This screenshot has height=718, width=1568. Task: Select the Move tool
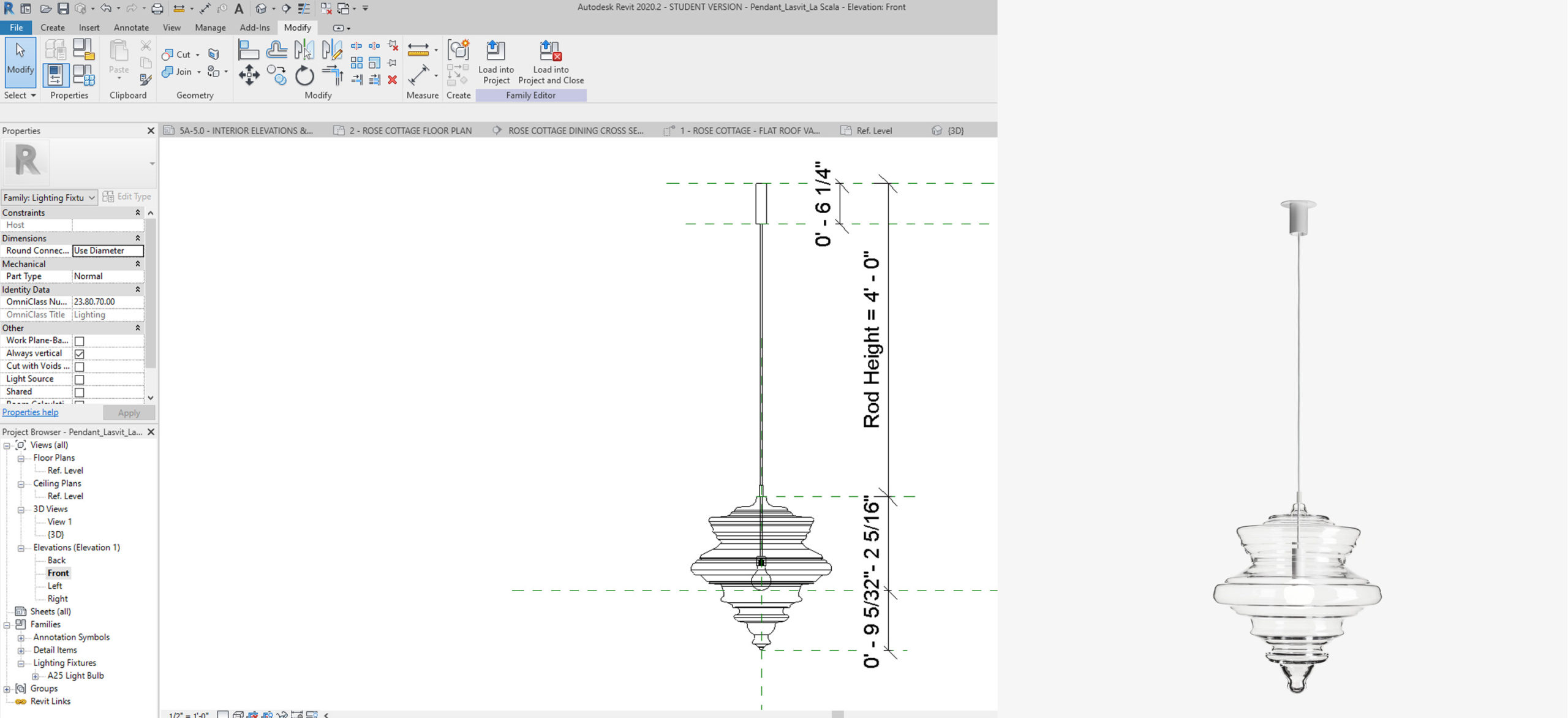[x=249, y=75]
